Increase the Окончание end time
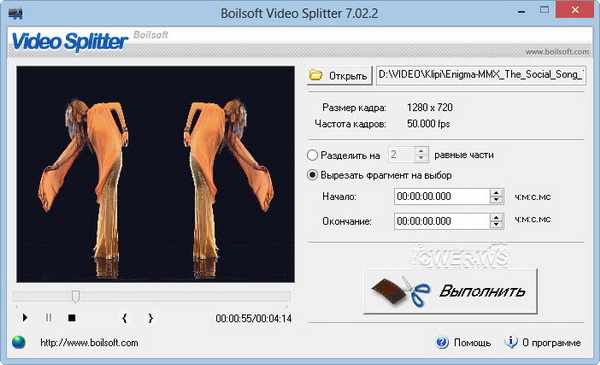The height and width of the screenshot is (365, 600). click(496, 217)
